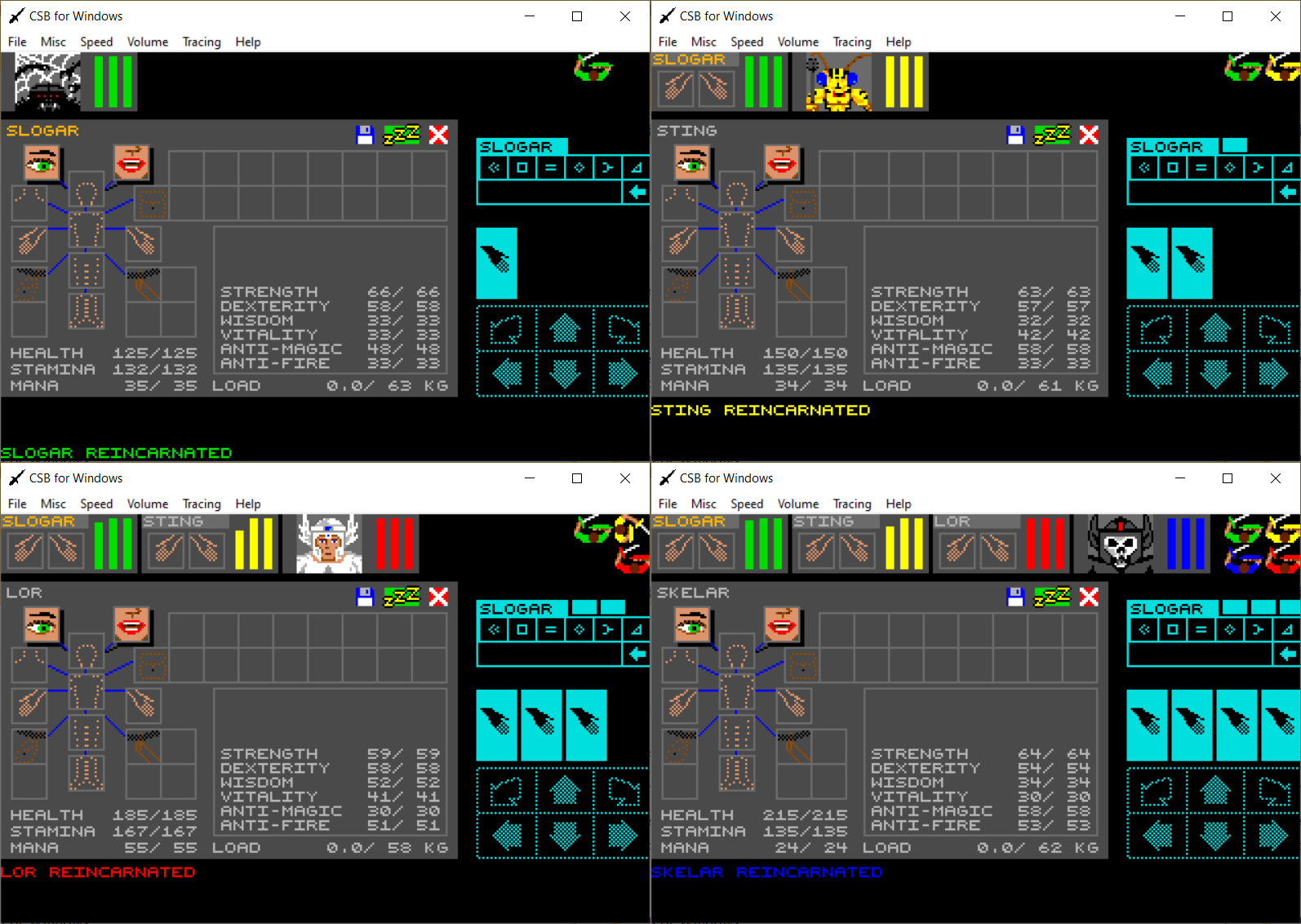Click the SLOGAR spell tab in the SKELAR sheet window

(1172, 609)
